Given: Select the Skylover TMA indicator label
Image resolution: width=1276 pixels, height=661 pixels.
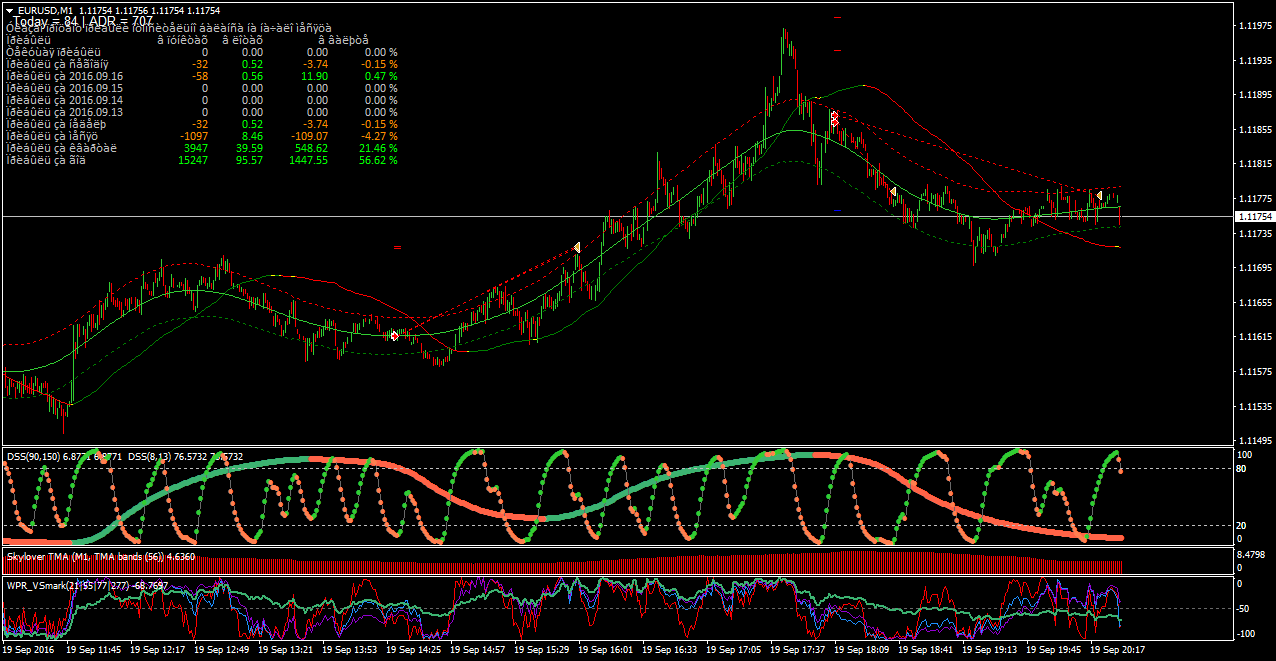Looking at the screenshot, I should [x=100, y=555].
